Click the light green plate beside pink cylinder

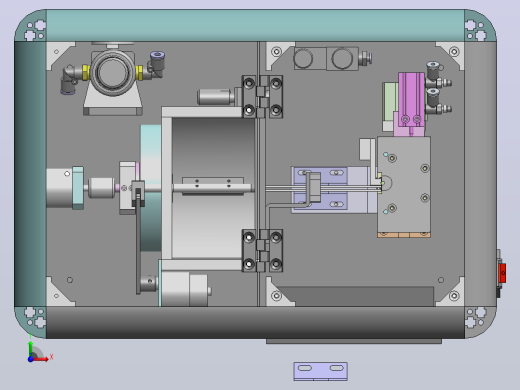coord(389,102)
